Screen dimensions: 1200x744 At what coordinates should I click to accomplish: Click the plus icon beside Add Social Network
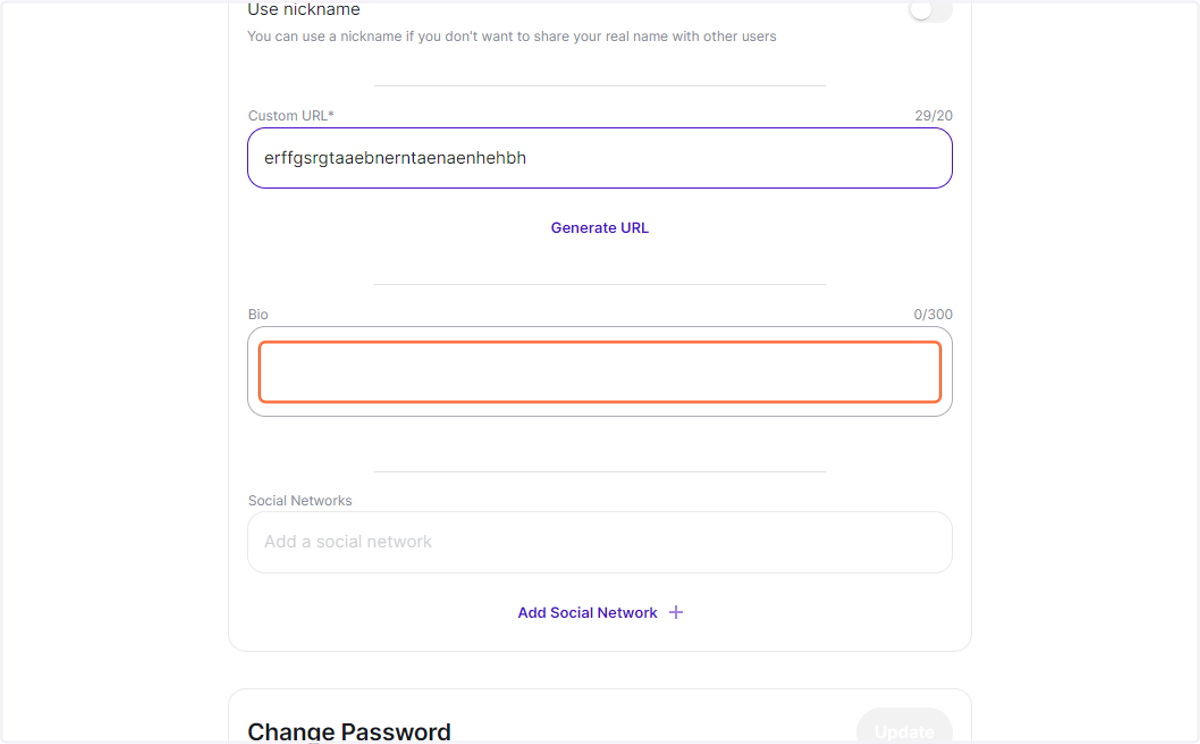[x=676, y=612]
